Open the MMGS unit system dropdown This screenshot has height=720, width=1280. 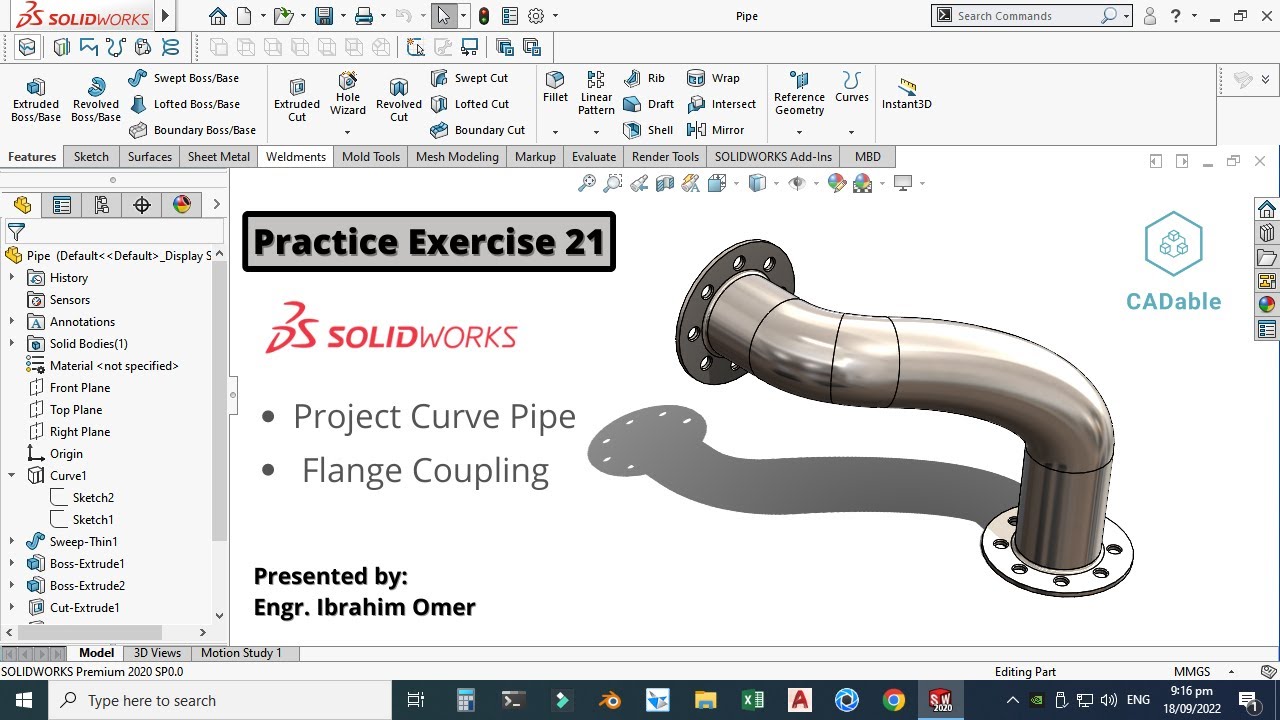click(1231, 672)
